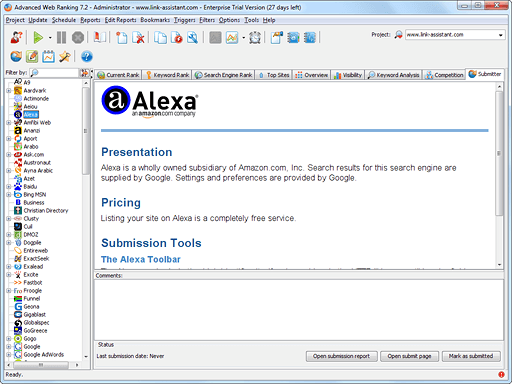Select Baidu in the search engine tree

click(30, 186)
